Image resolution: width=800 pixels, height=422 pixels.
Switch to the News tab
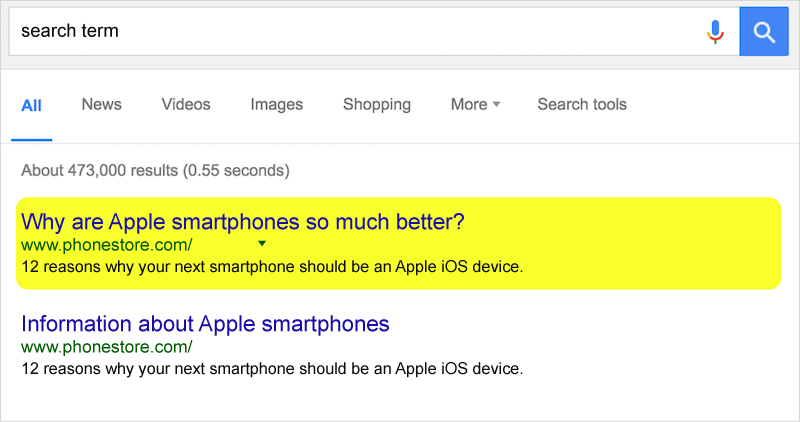point(102,105)
